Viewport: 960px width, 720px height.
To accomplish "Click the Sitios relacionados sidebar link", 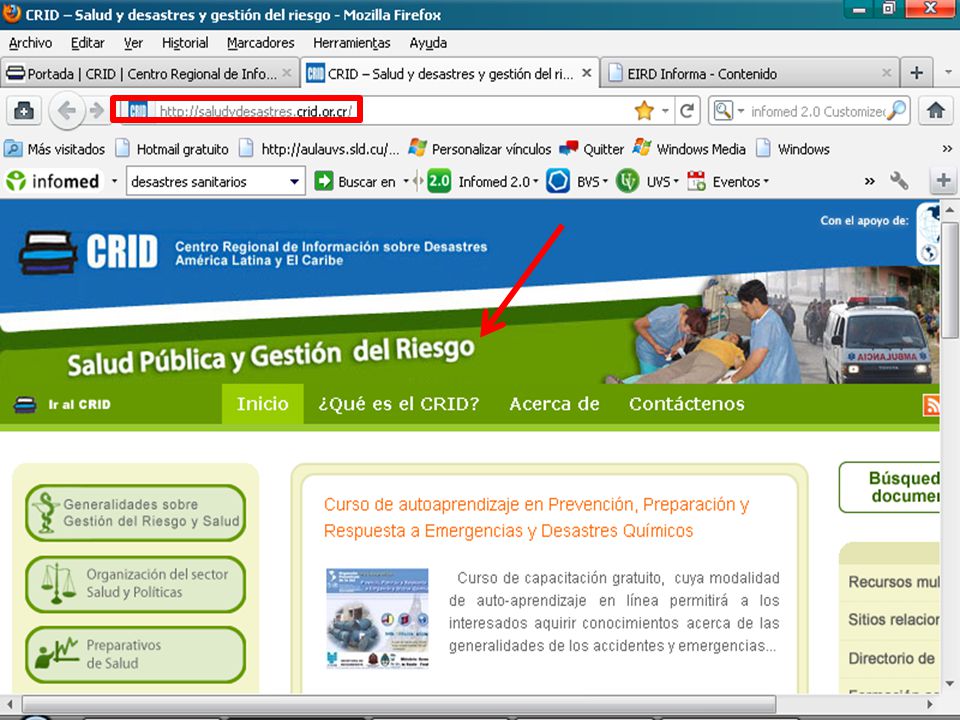I will click(x=893, y=620).
